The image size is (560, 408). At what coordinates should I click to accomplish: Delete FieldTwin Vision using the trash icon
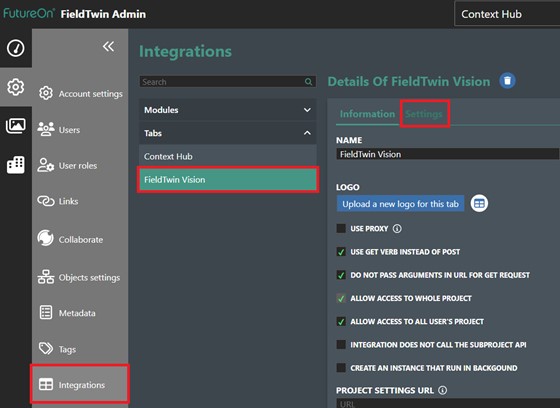(507, 81)
